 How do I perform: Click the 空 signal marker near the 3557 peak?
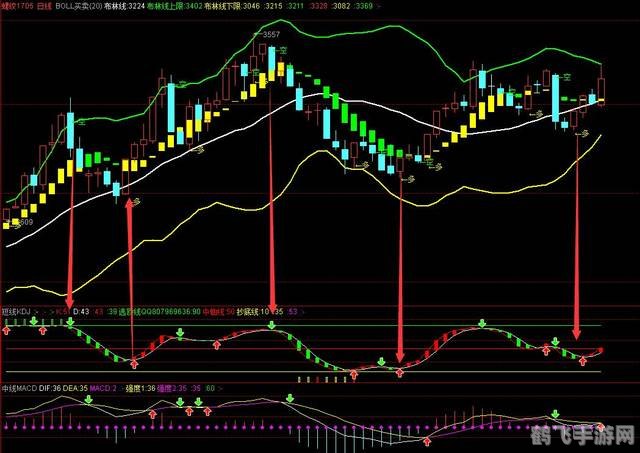point(283,50)
